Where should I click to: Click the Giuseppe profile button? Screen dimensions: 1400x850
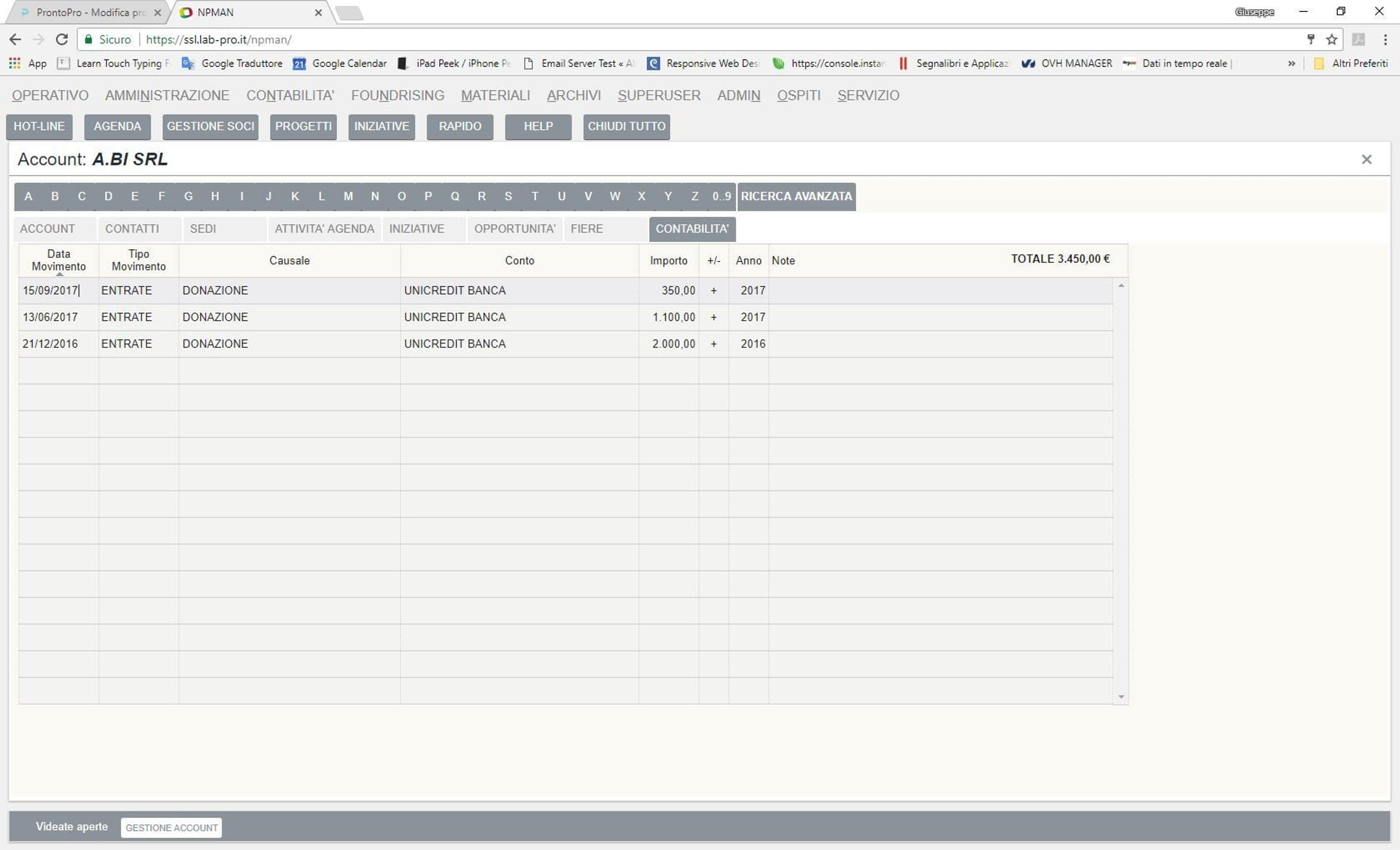click(1255, 12)
